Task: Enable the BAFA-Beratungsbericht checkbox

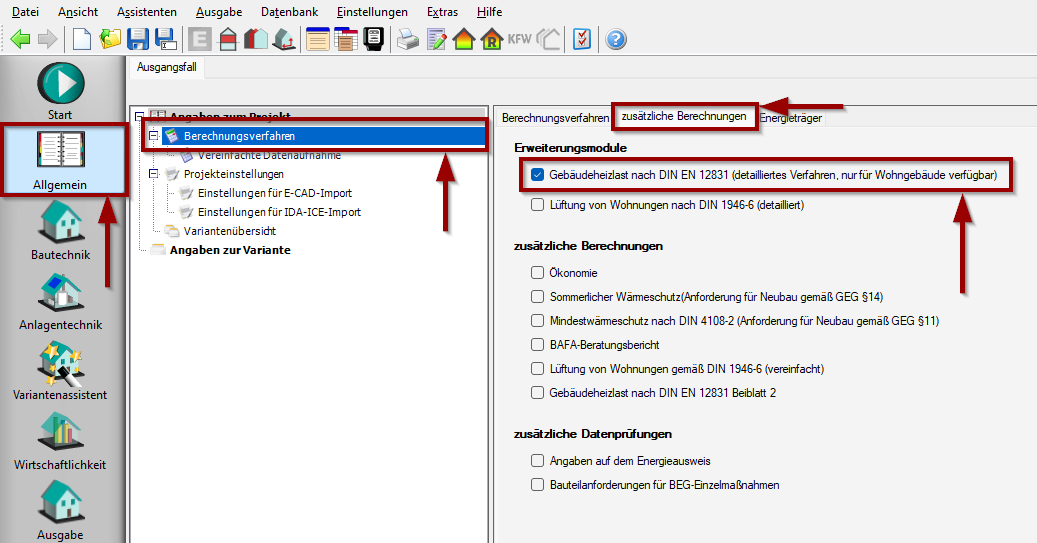Action: click(x=538, y=344)
